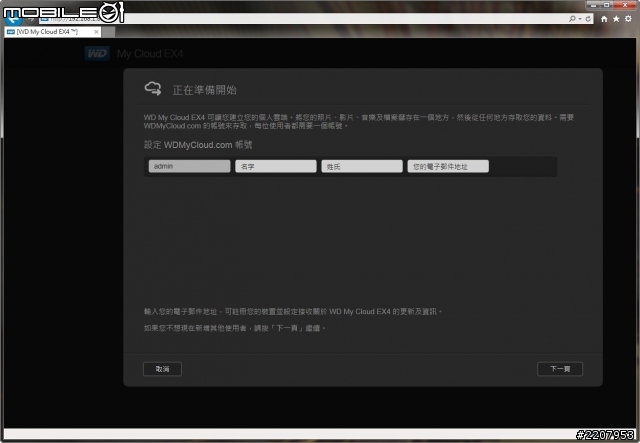This screenshot has height=443, width=640.
Task: Minimize the browser window
Action: pyautogui.click(x=594, y=5)
